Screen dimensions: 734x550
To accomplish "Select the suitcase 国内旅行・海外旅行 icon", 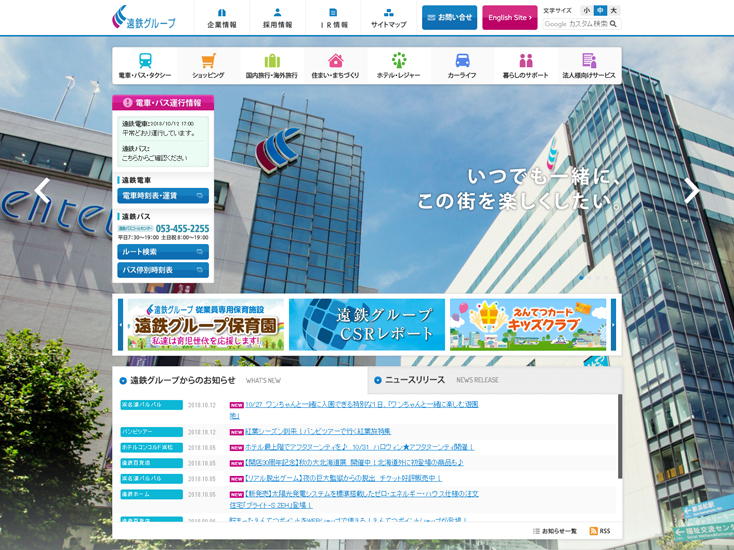I will (272, 60).
